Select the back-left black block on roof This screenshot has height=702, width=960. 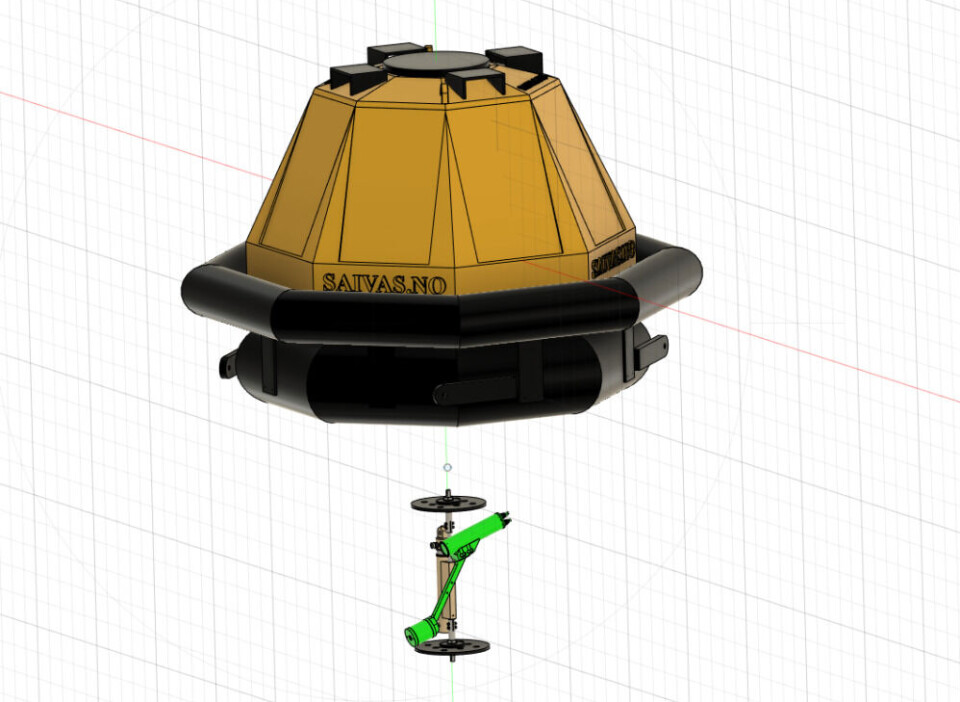397,52
